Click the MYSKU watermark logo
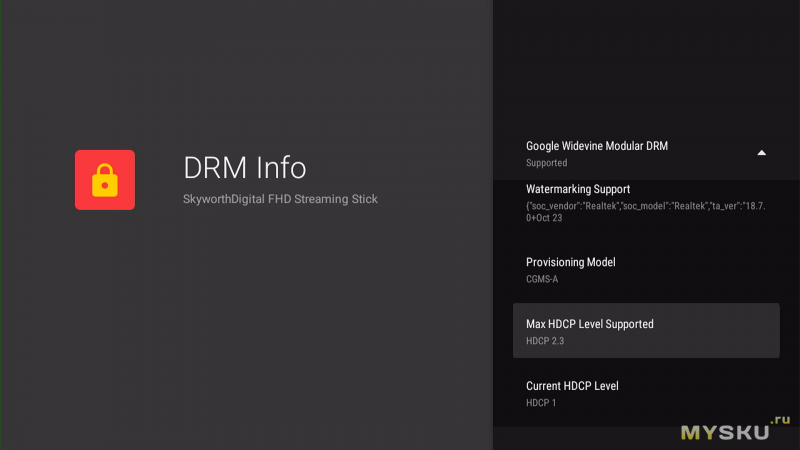This screenshot has width=800, height=450. (725, 432)
